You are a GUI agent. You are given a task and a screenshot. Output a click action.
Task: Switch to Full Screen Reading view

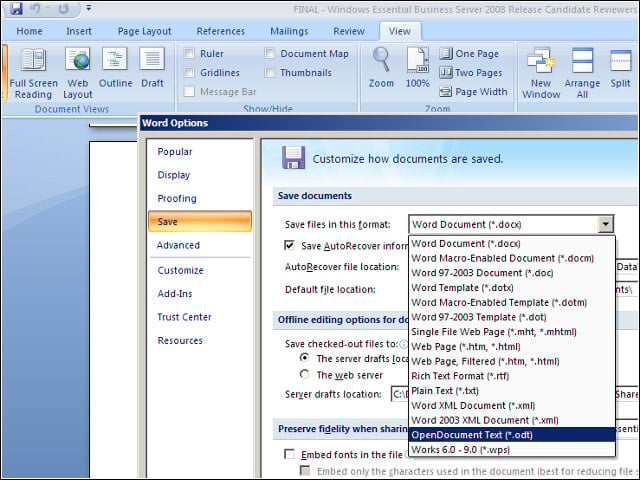point(33,73)
